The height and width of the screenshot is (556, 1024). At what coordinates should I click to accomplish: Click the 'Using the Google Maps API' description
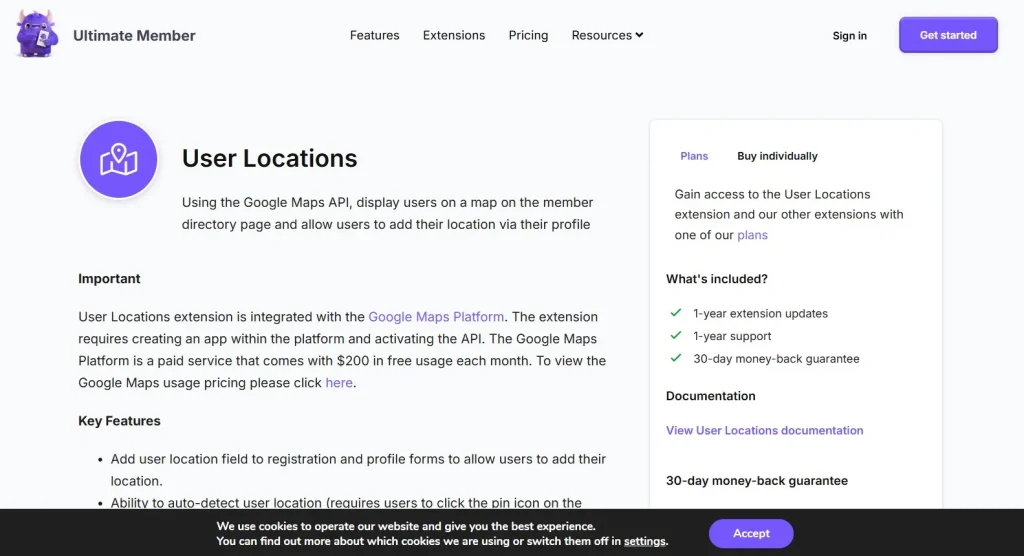pyautogui.click(x=387, y=213)
